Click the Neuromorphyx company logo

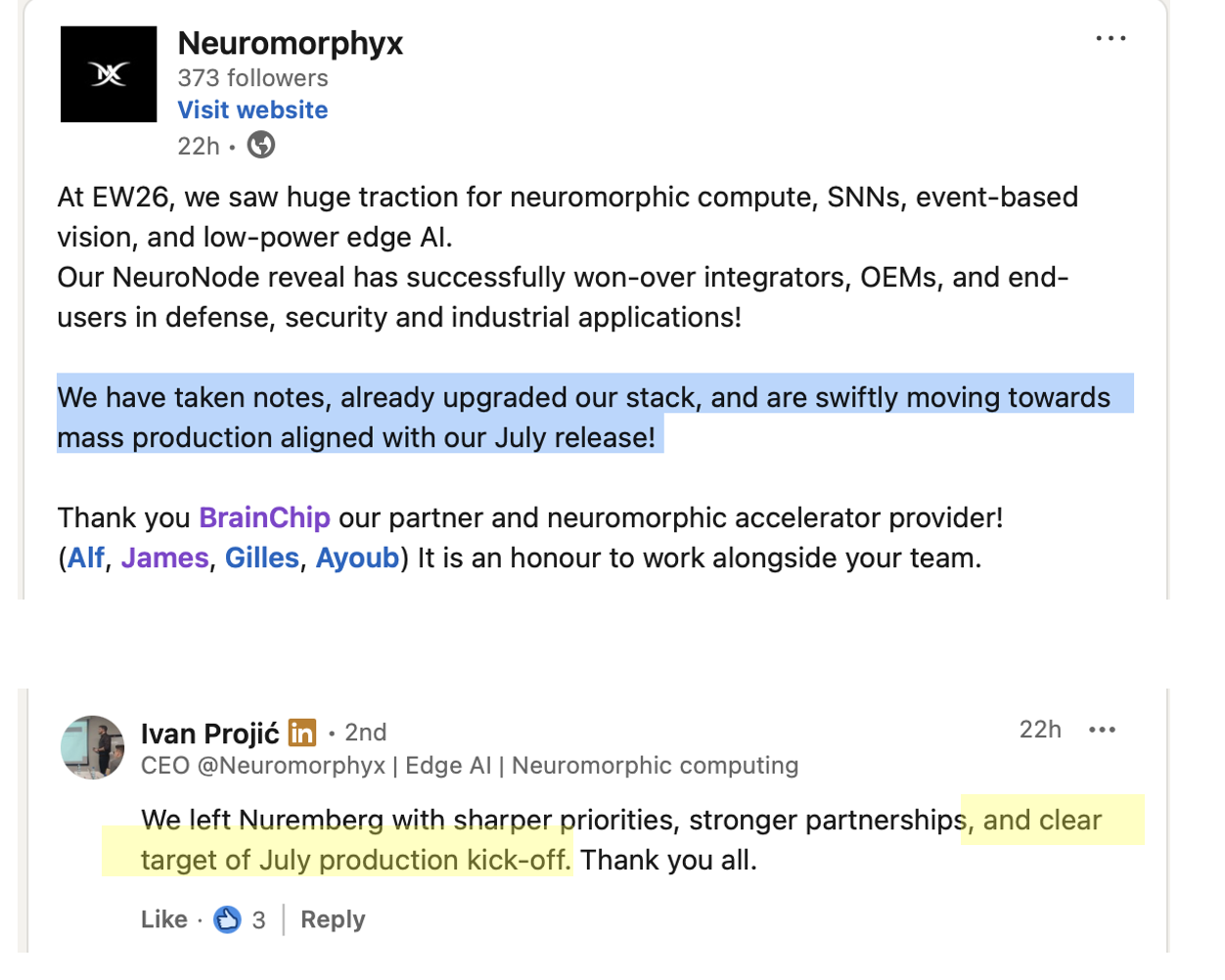point(109,74)
